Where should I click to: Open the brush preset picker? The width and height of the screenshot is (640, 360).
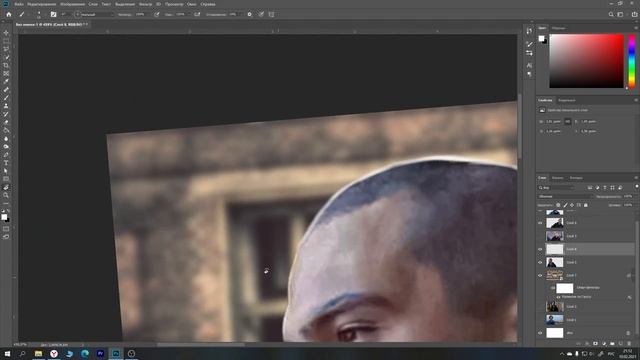(39, 14)
